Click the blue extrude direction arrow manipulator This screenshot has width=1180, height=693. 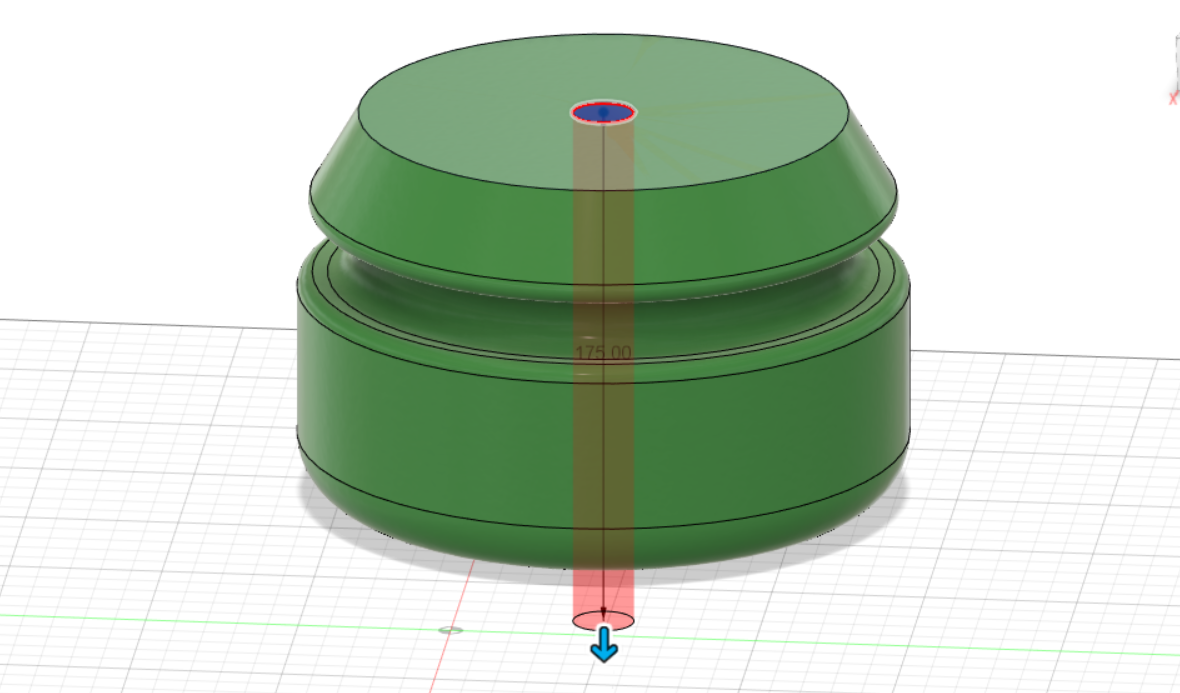tap(604, 645)
